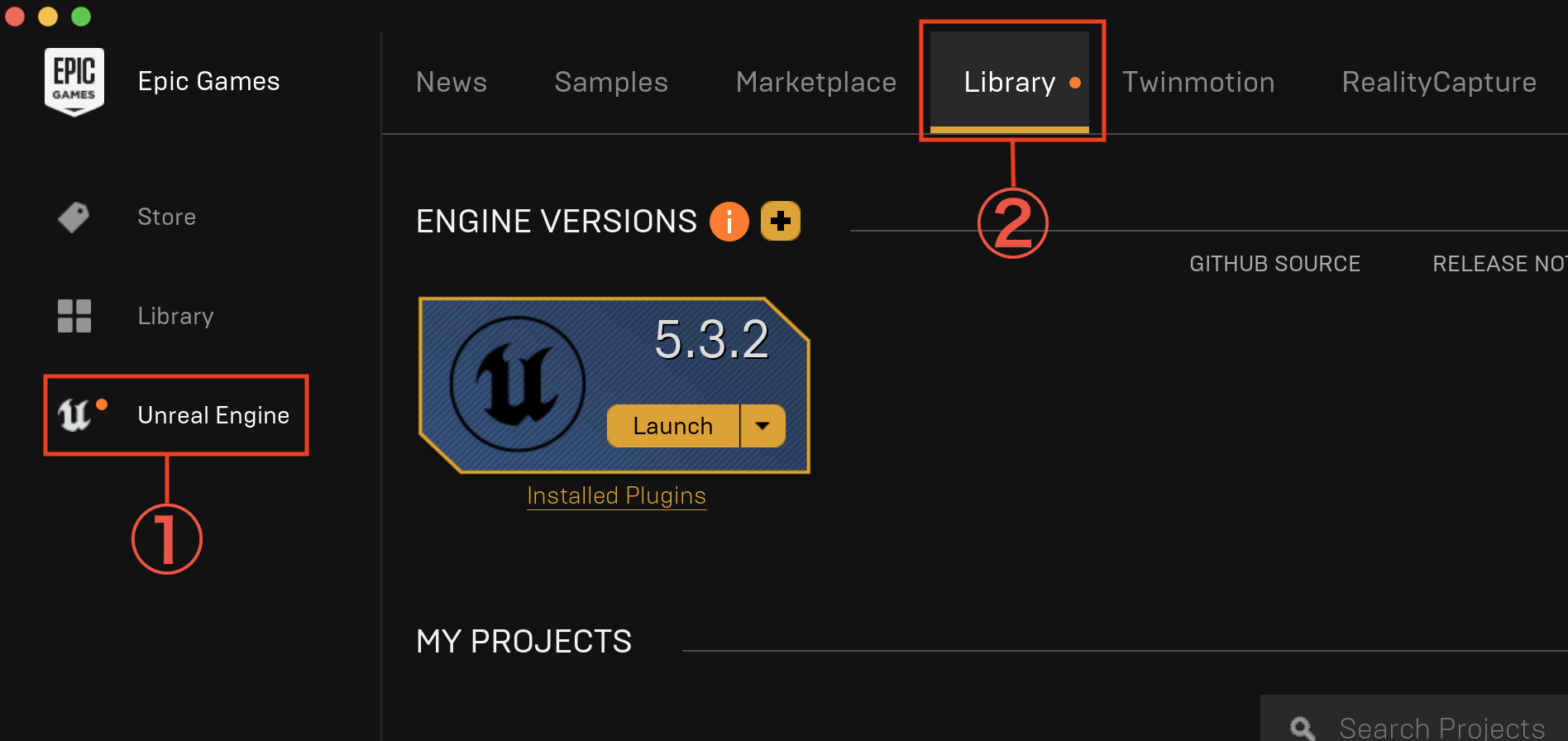Select the Library grid icon in sidebar

pyautogui.click(x=74, y=316)
